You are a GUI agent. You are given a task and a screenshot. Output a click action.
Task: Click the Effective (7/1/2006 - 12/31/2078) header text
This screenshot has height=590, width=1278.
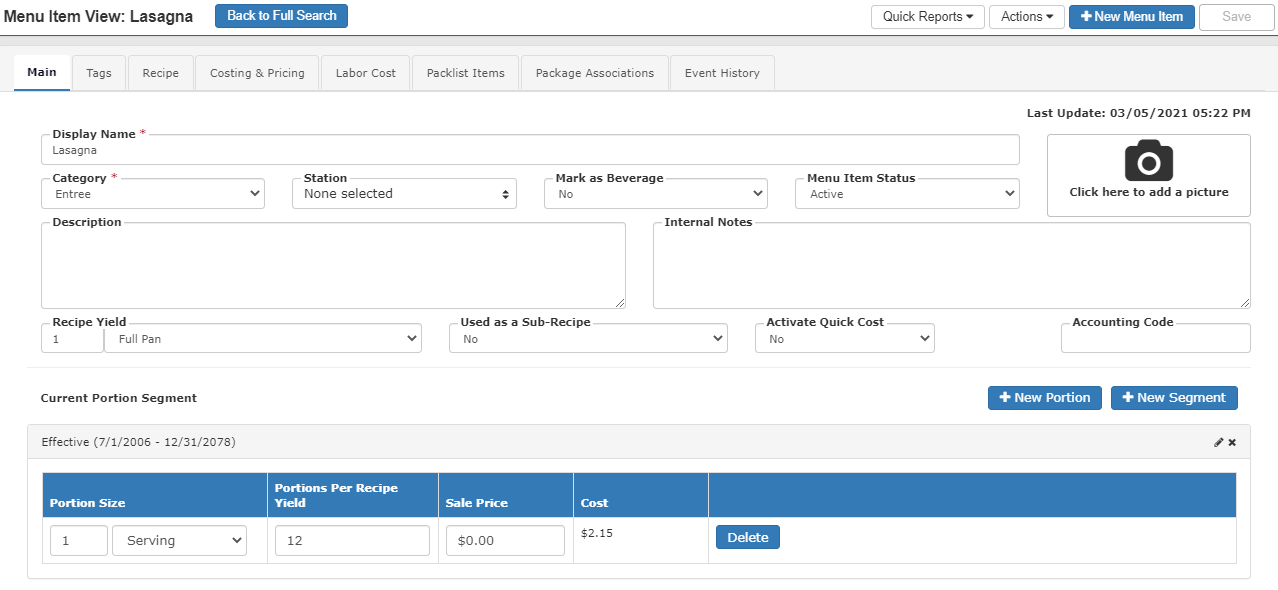click(x=139, y=442)
